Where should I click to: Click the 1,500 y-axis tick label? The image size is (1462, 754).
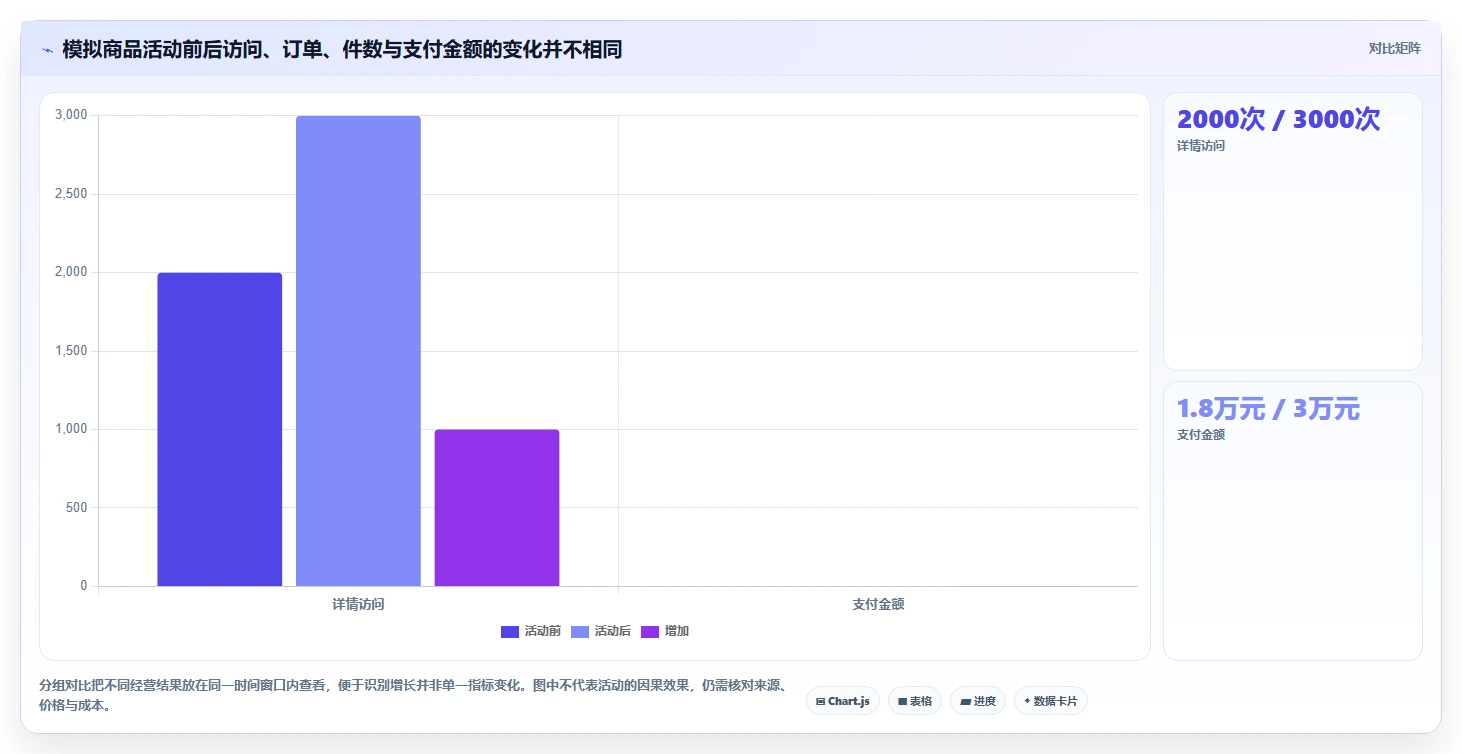tap(71, 351)
